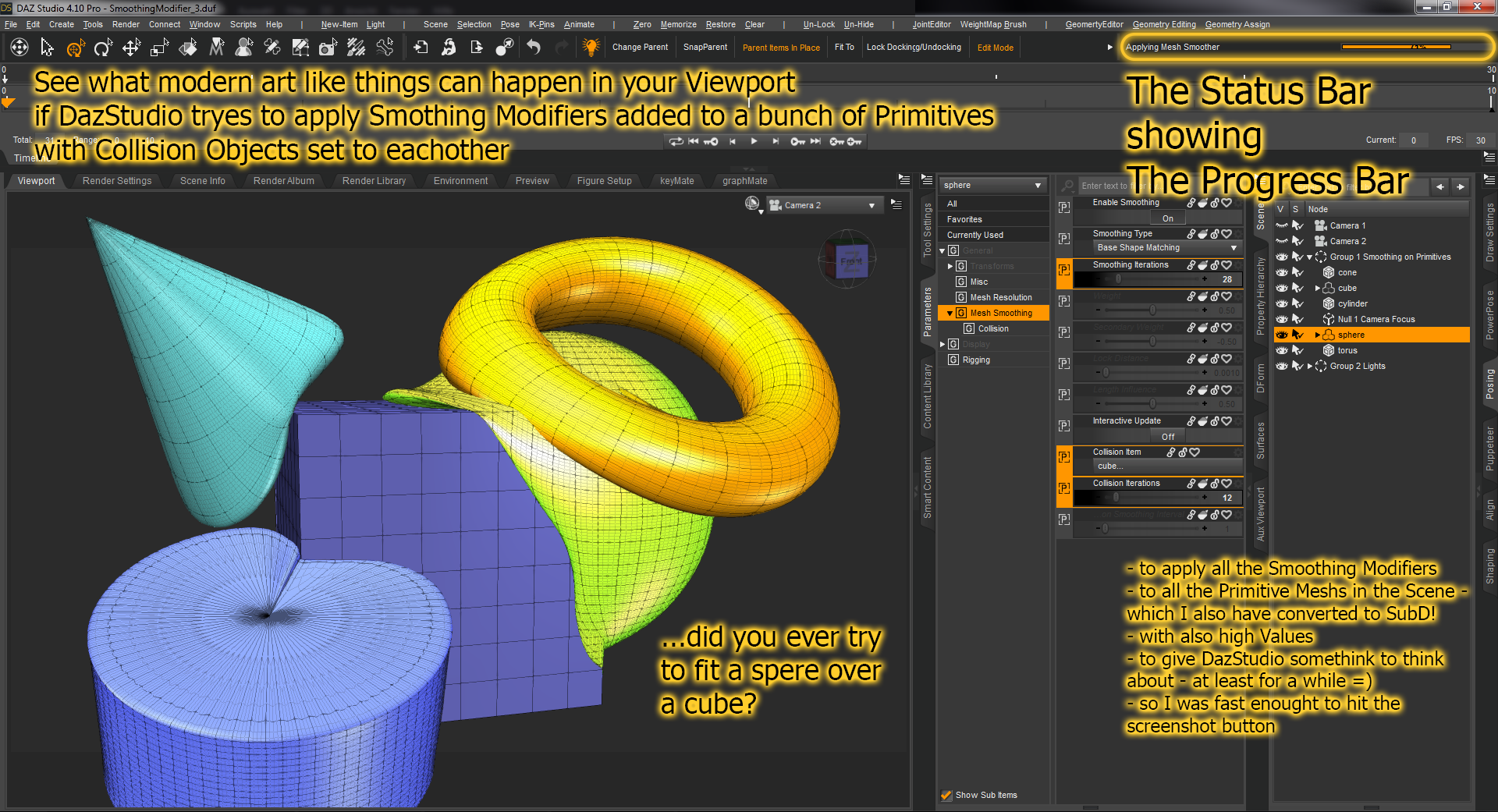Open the File menu
The width and height of the screenshot is (1498, 812).
click(11, 25)
